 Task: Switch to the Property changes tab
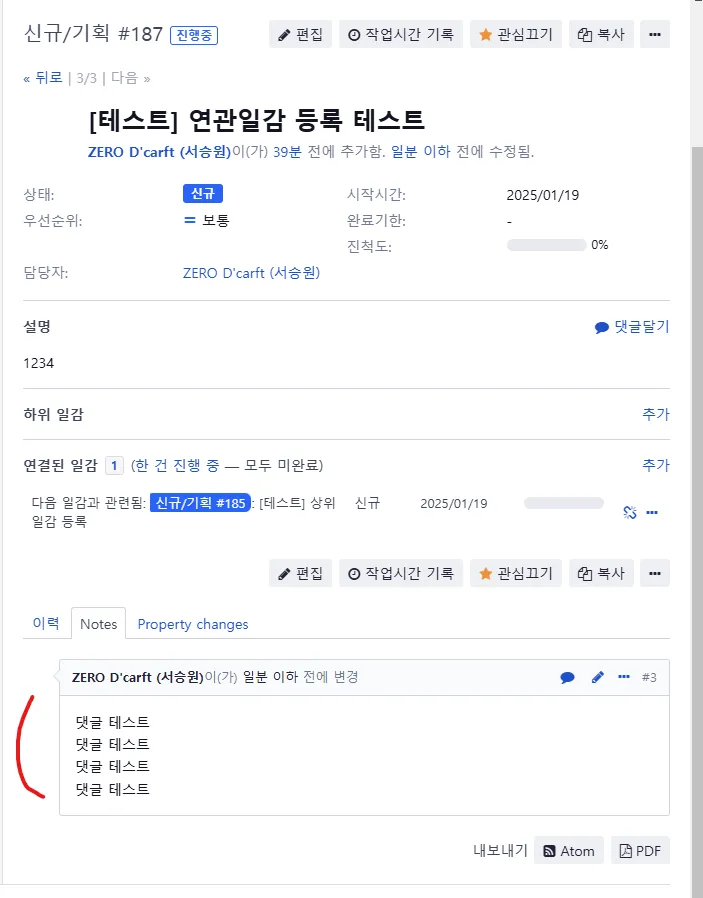(x=193, y=624)
